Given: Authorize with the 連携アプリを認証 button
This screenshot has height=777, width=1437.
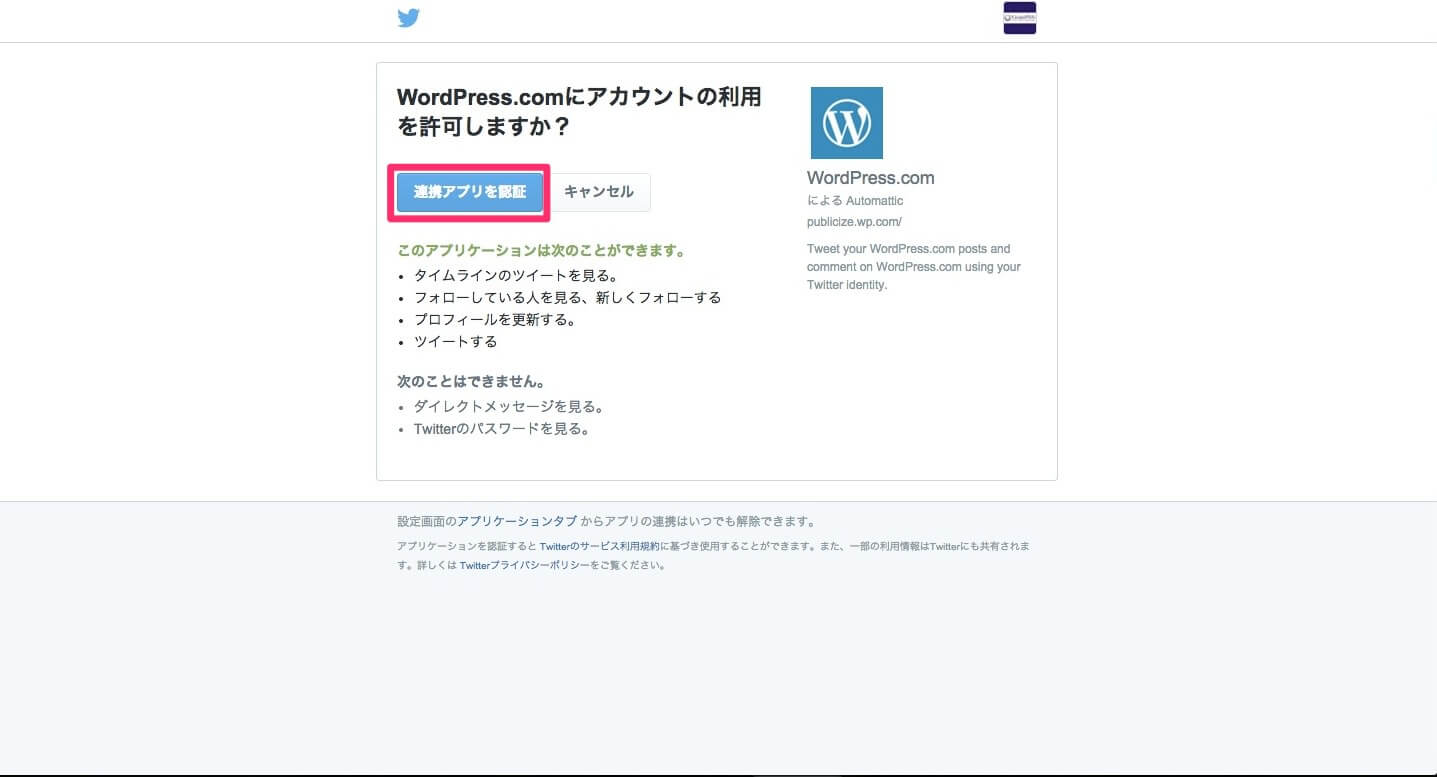Looking at the screenshot, I should [470, 192].
